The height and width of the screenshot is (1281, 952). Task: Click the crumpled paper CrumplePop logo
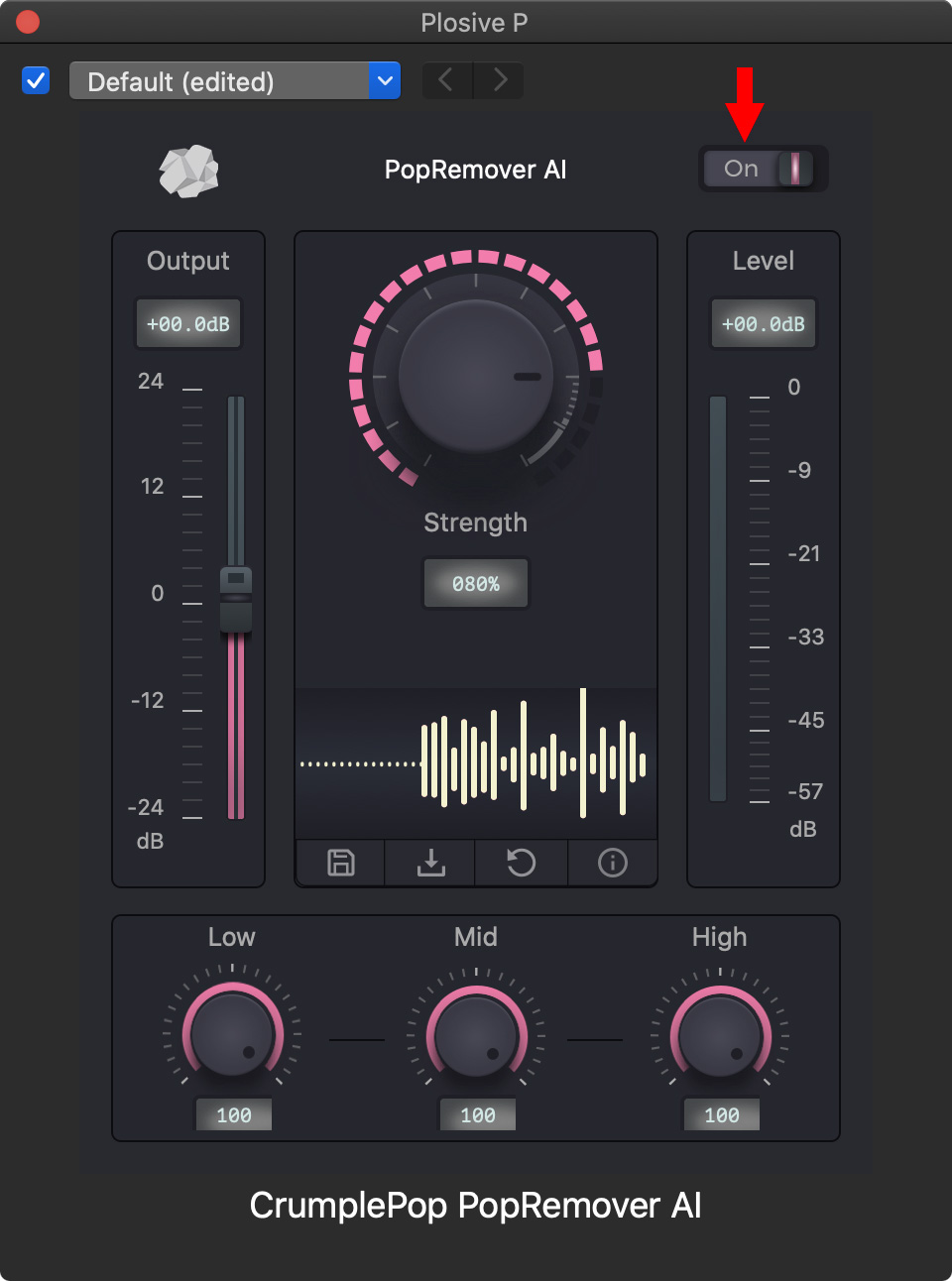(x=188, y=171)
